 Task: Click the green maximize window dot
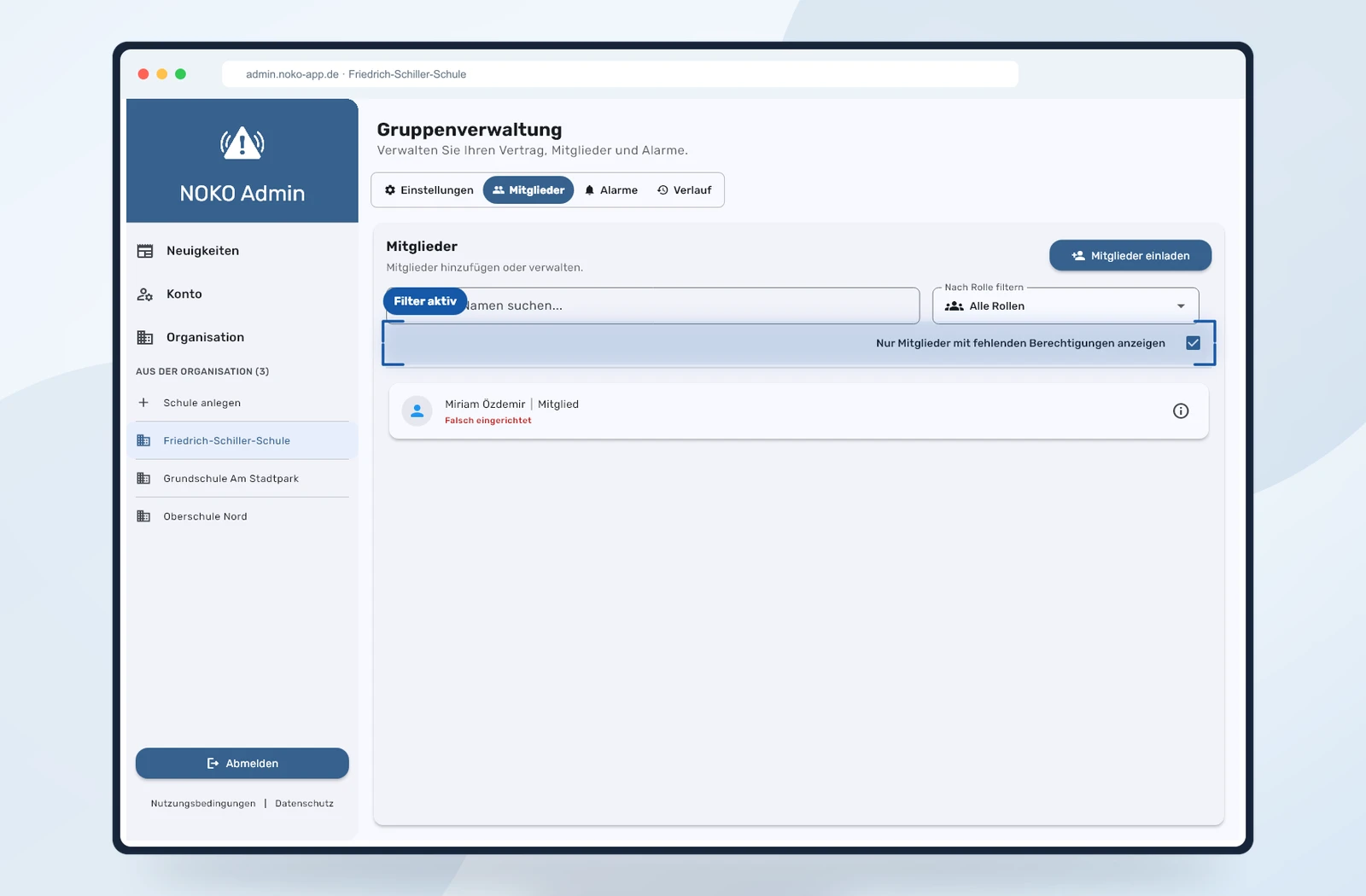coord(181,74)
